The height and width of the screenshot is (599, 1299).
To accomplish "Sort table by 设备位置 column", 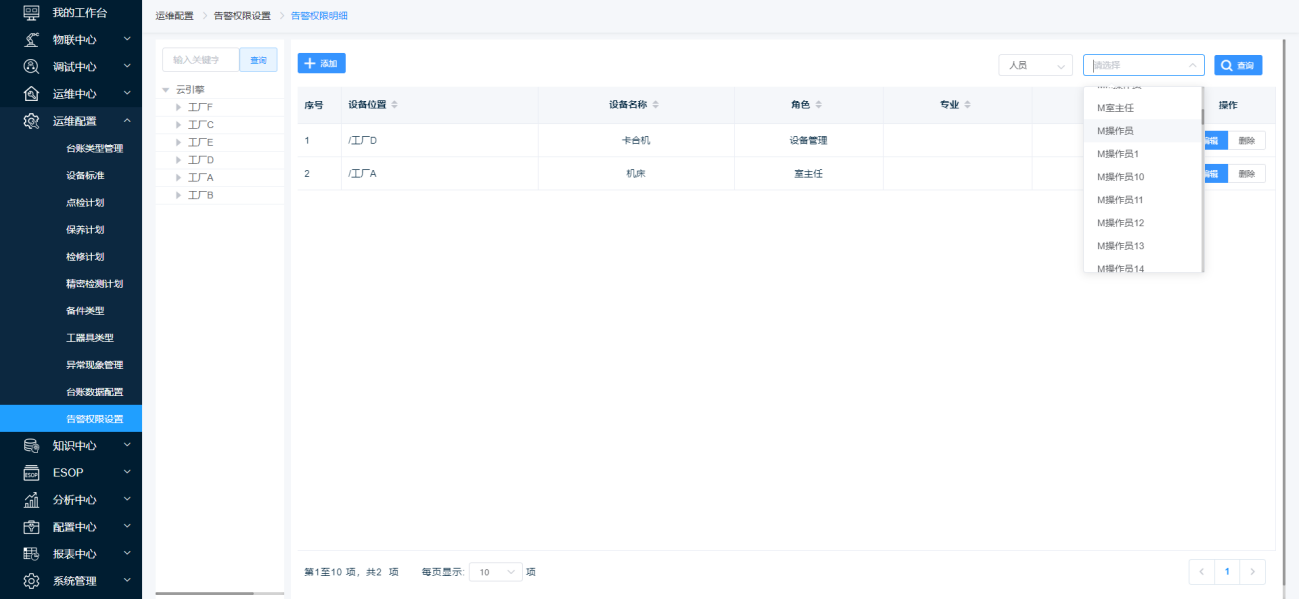I will pos(394,105).
